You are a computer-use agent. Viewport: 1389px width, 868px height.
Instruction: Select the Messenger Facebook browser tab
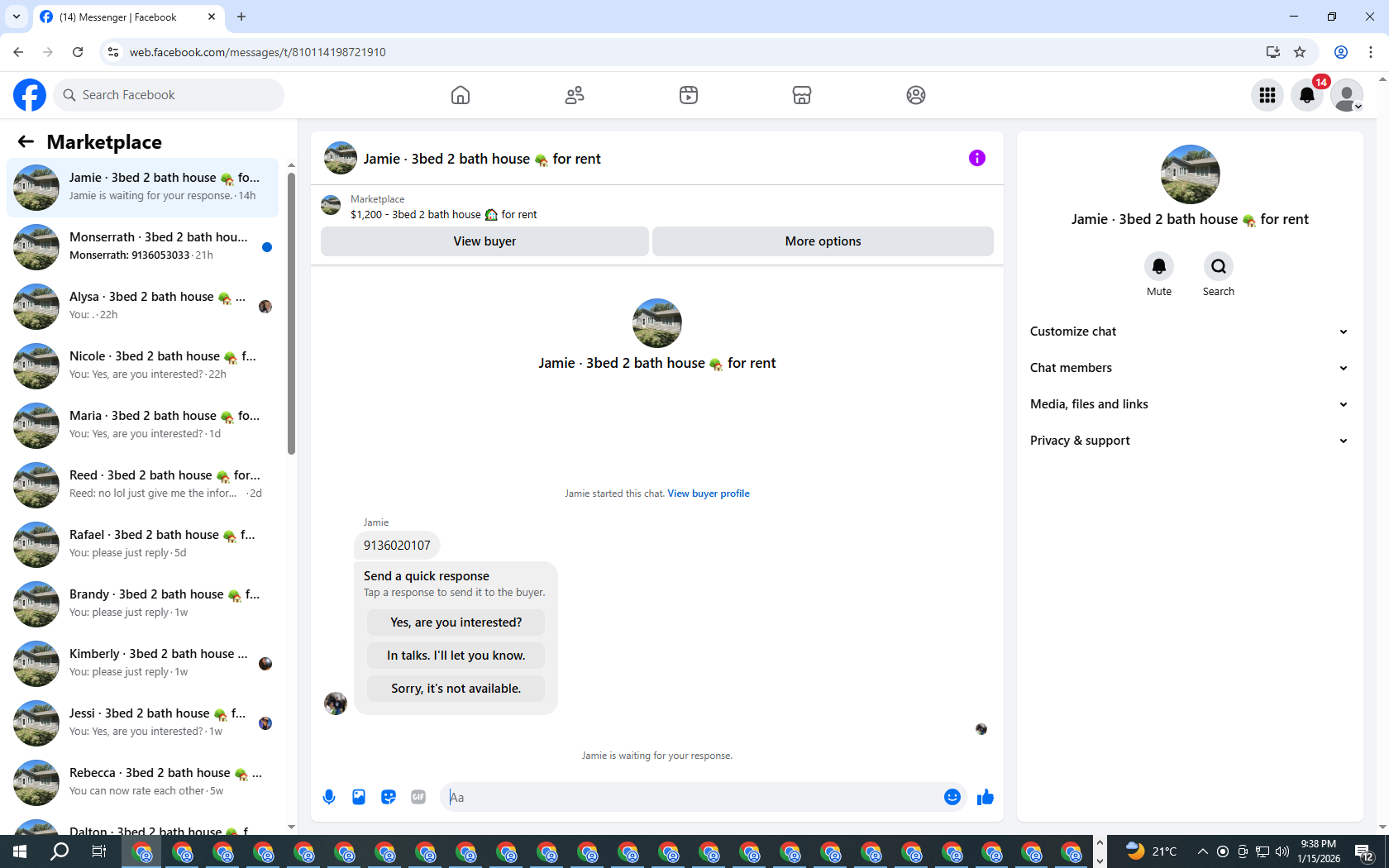point(129,17)
